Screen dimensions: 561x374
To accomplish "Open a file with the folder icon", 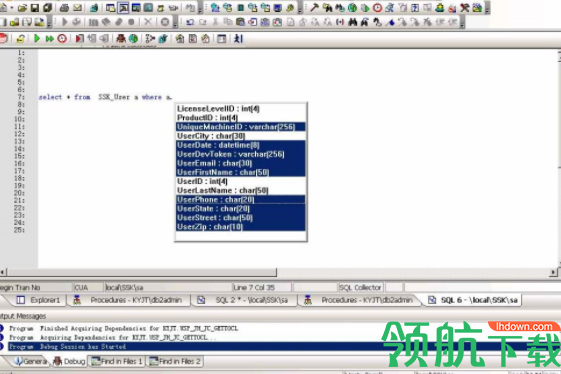I will (22, 8).
